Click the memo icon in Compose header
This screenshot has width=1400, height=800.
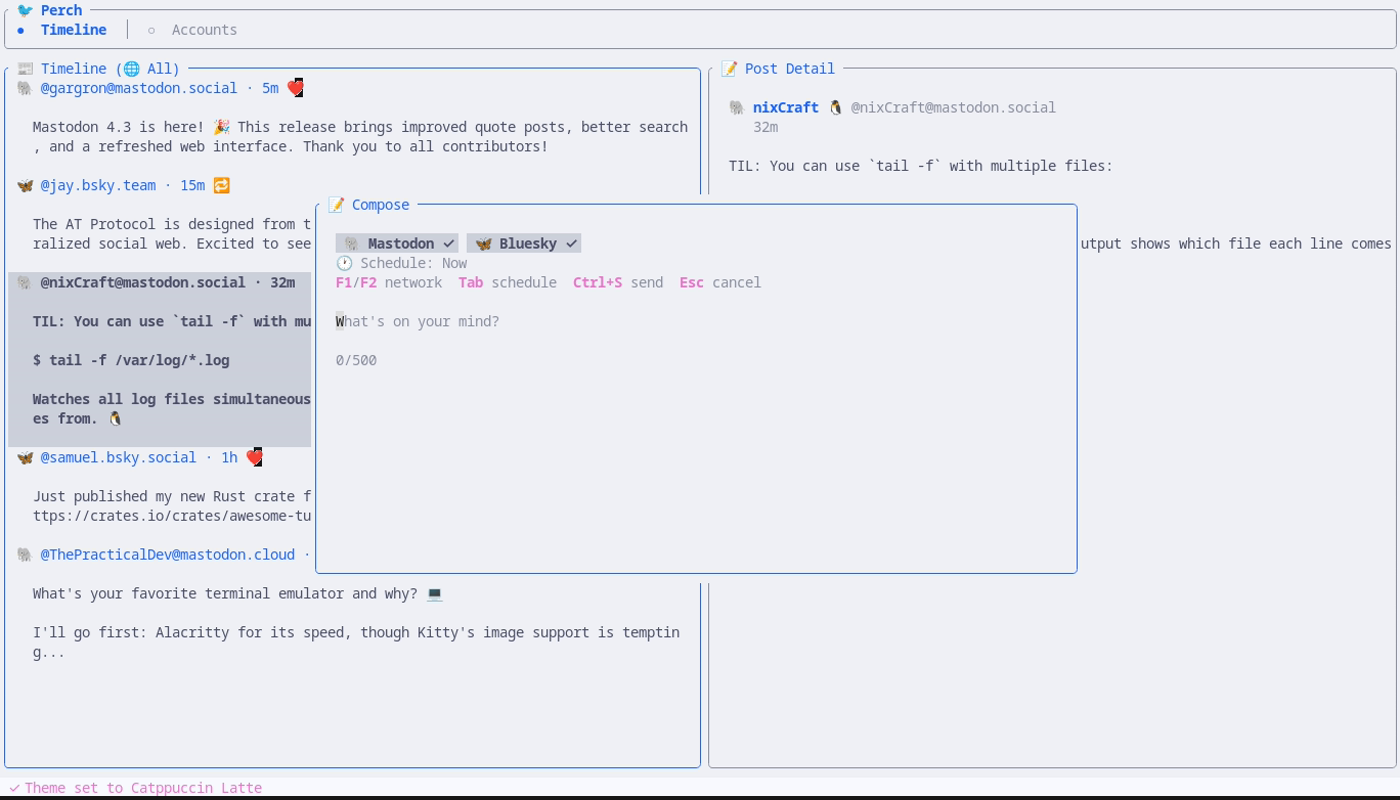click(x=336, y=205)
